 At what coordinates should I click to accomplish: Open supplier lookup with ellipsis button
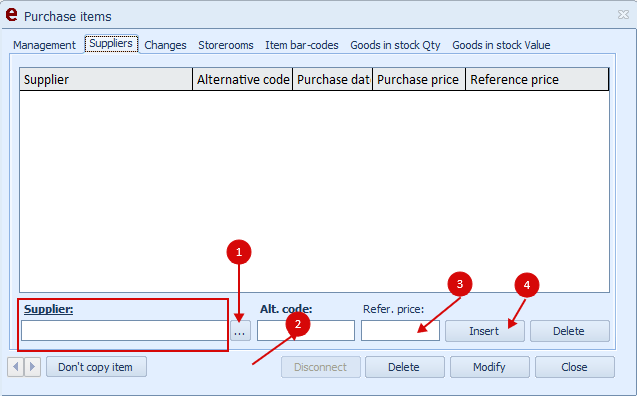tap(240, 331)
